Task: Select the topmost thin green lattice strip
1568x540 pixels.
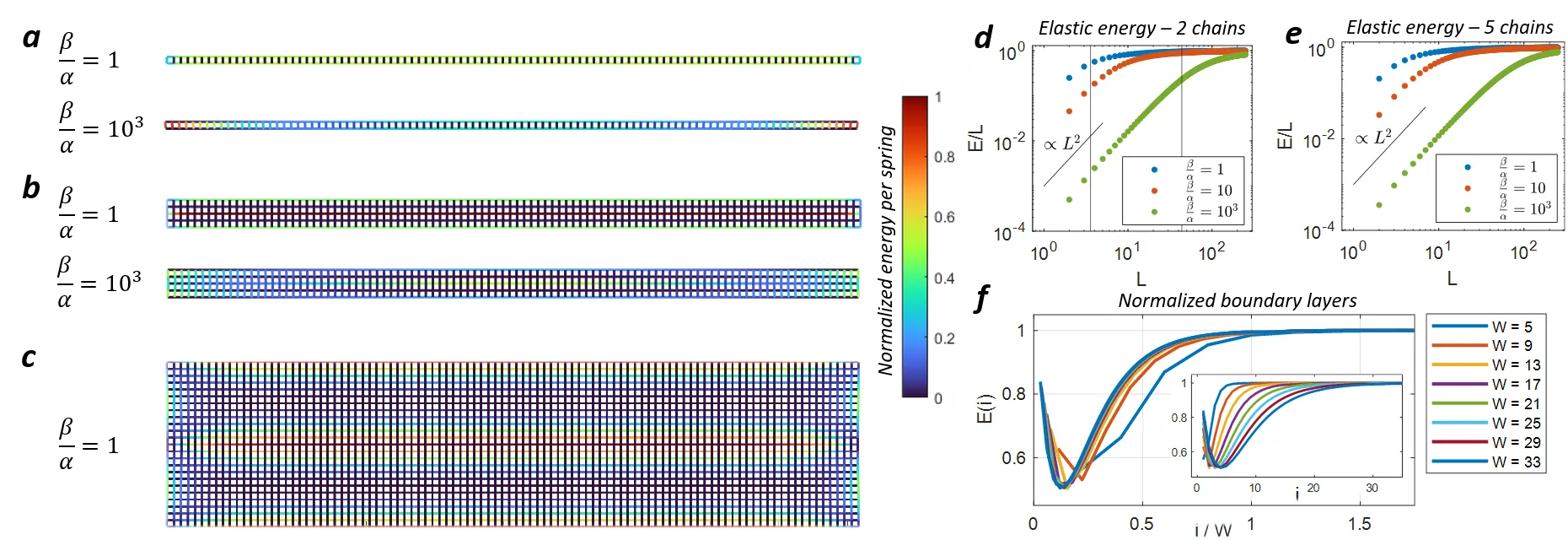Action: click(514, 60)
